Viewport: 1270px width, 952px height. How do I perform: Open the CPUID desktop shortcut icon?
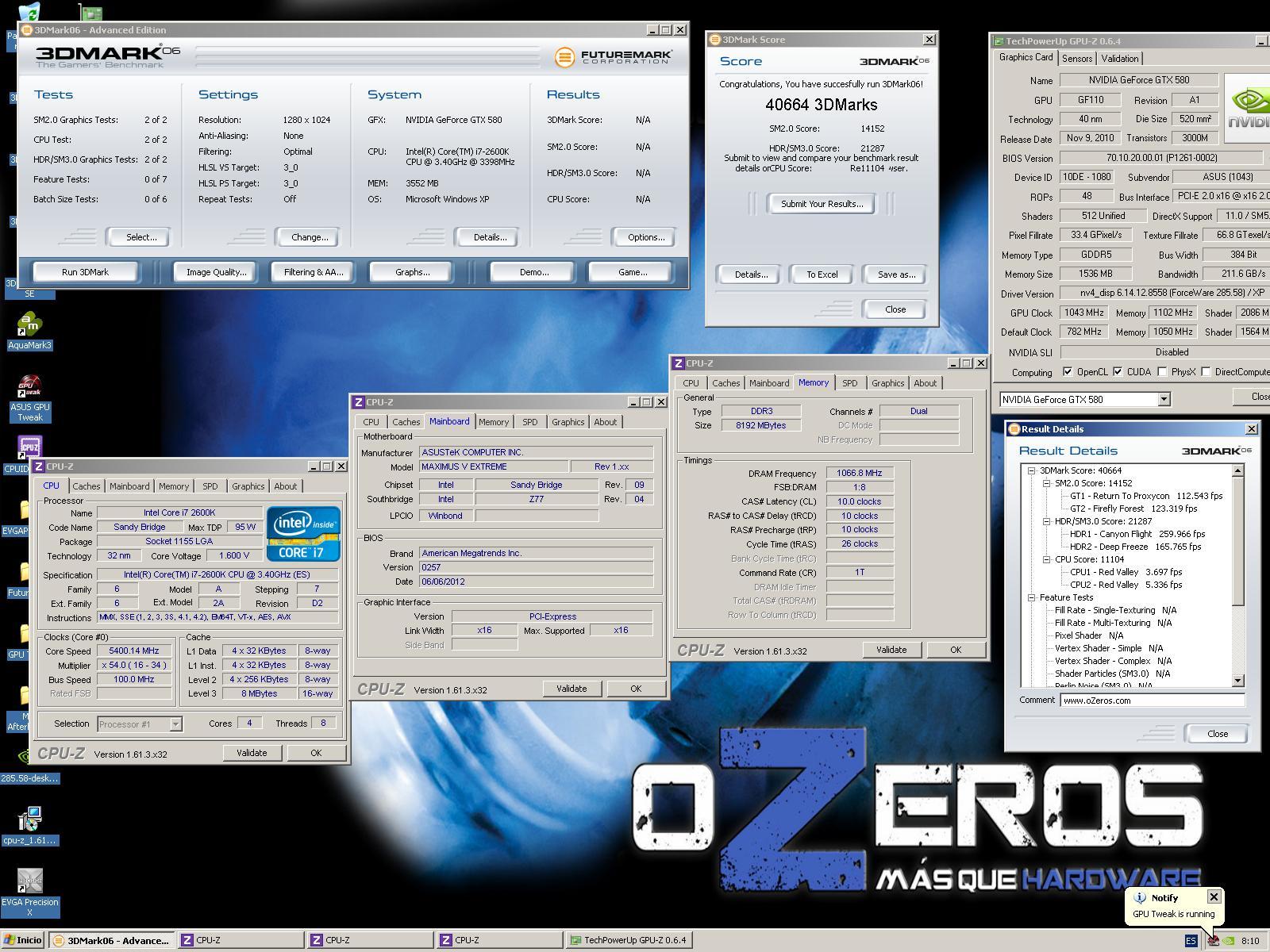[x=29, y=447]
